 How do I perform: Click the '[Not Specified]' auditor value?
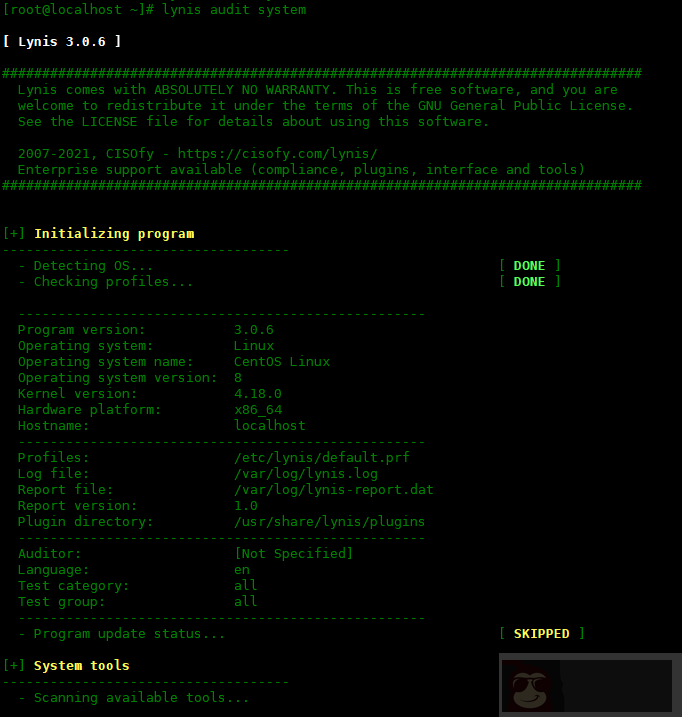[294, 554]
